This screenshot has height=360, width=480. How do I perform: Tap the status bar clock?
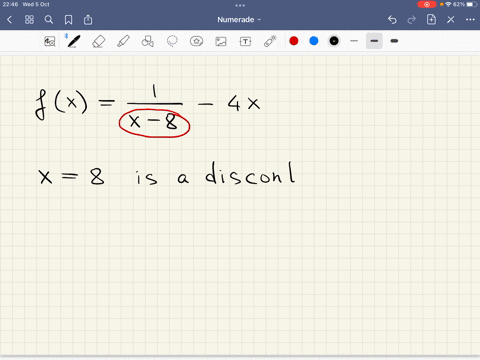point(10,4)
